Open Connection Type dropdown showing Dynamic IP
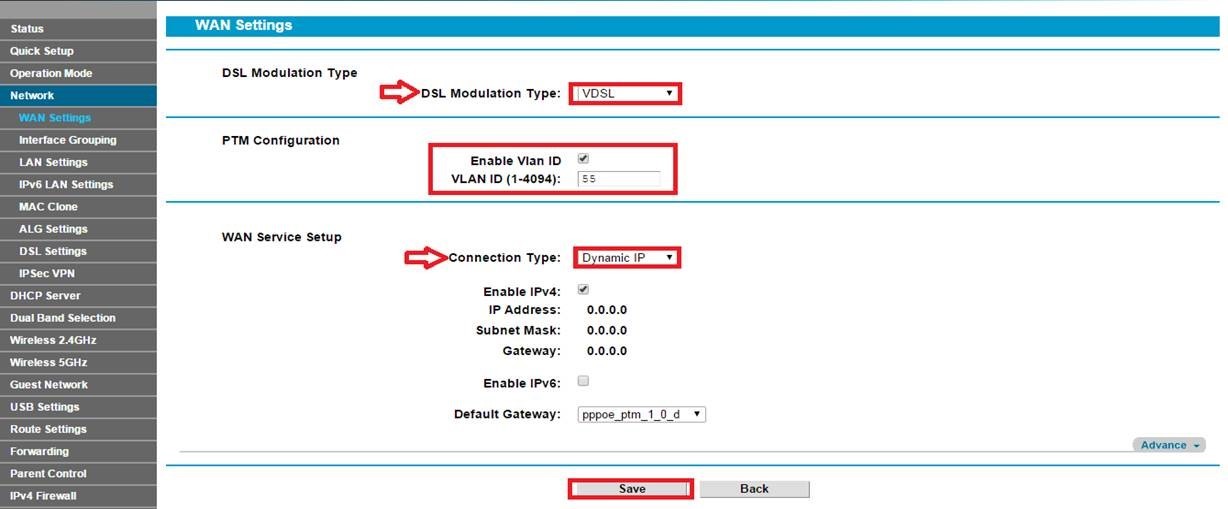Screen dimensions: 1228x509 click(627, 258)
